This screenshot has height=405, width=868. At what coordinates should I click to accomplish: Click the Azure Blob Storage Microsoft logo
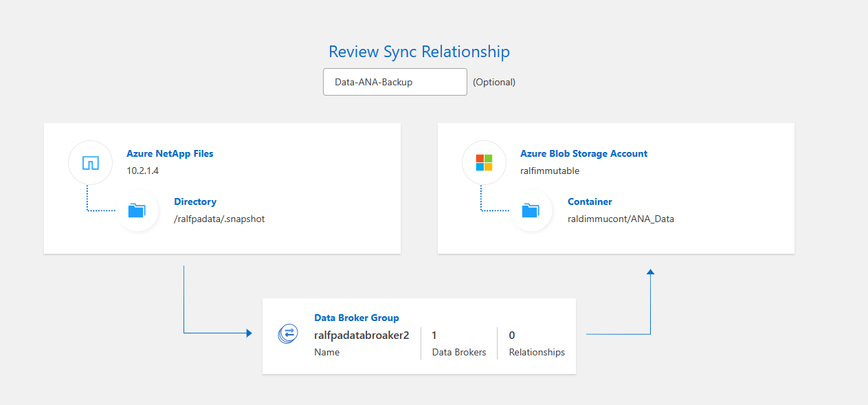click(x=483, y=162)
